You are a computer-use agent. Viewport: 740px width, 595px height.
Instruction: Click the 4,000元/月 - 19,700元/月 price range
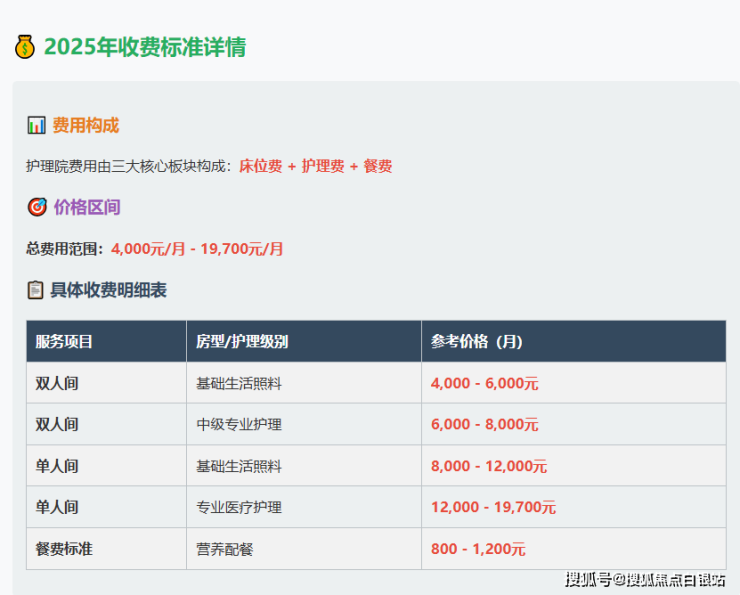tap(197, 249)
